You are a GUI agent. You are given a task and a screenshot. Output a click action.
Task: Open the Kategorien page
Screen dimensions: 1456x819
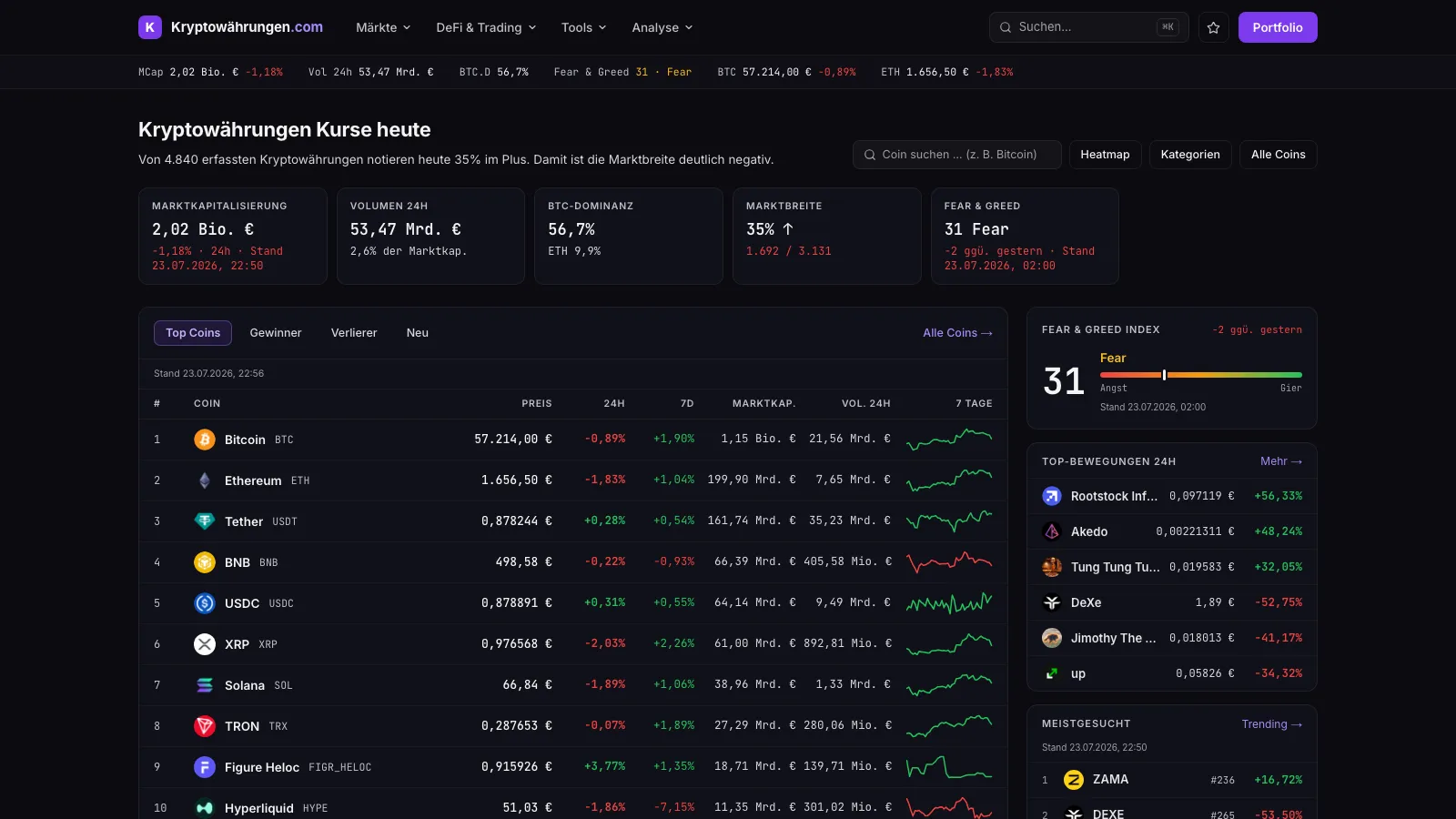1190,155
